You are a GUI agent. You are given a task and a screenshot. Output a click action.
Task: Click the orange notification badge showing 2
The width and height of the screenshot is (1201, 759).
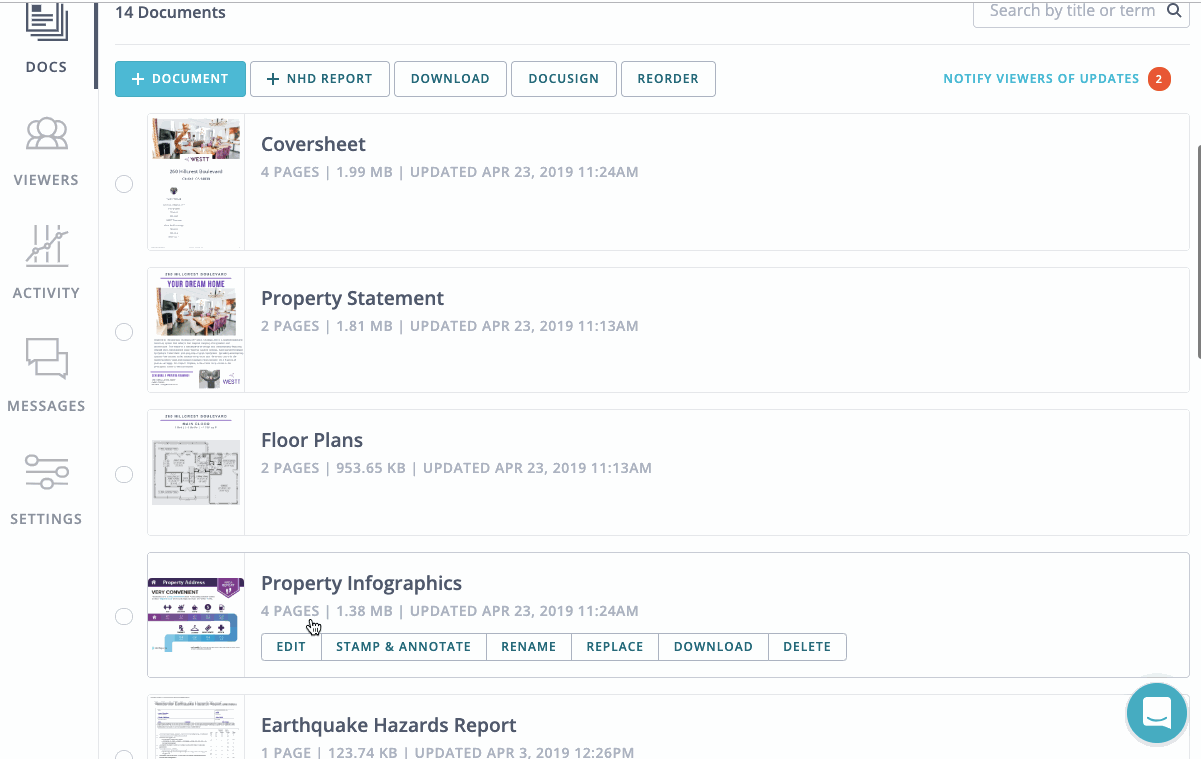pos(1159,79)
